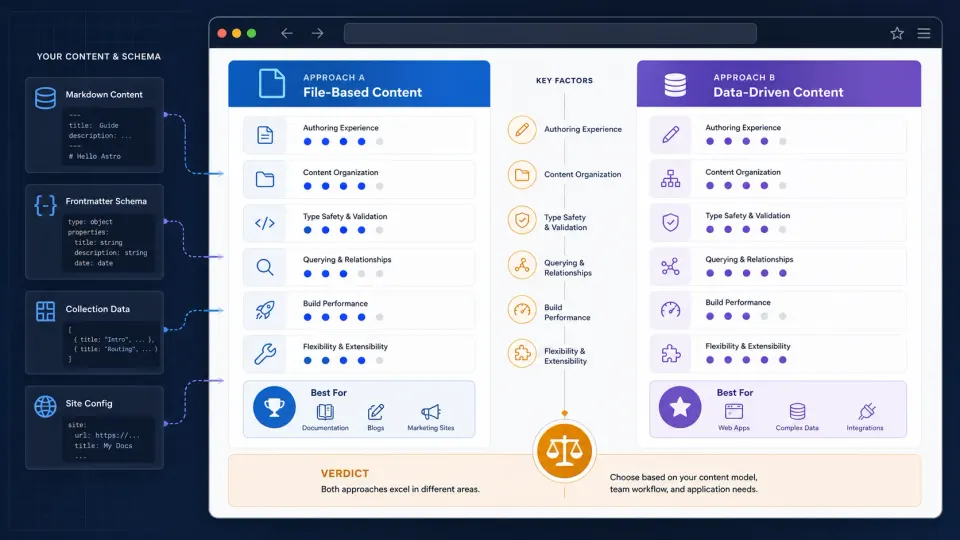
Task: Click the browser address bar
Action: click(x=550, y=33)
